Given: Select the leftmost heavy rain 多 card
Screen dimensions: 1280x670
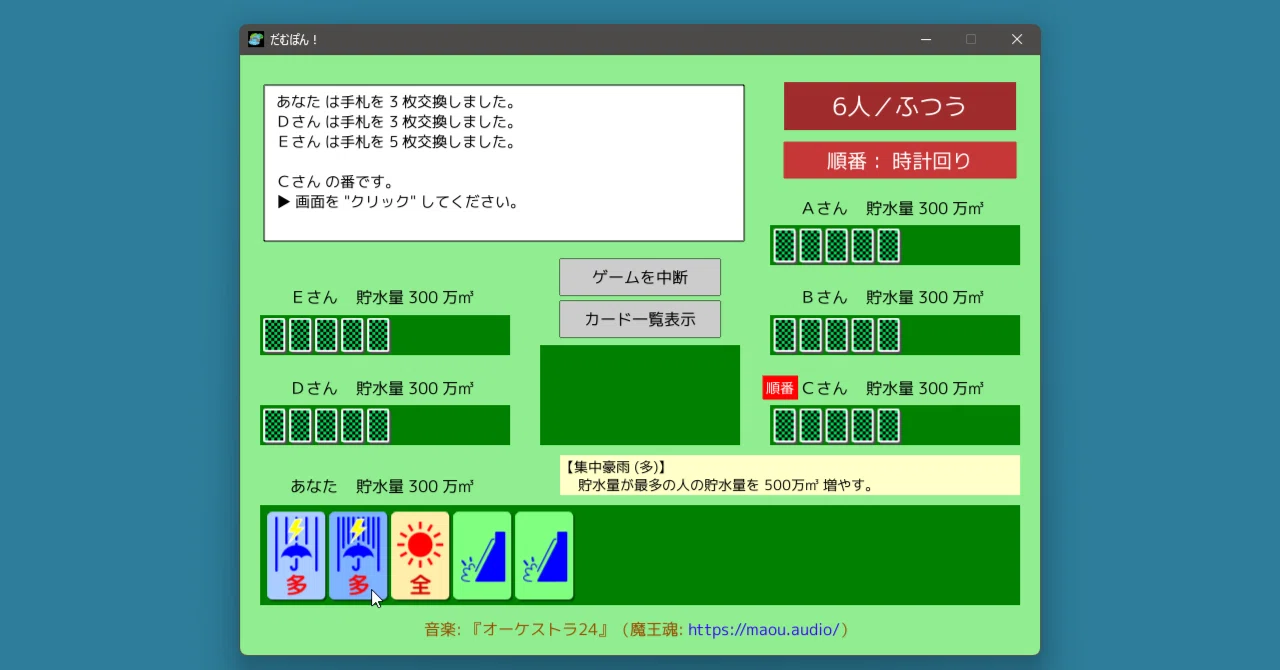Looking at the screenshot, I should (x=296, y=556).
